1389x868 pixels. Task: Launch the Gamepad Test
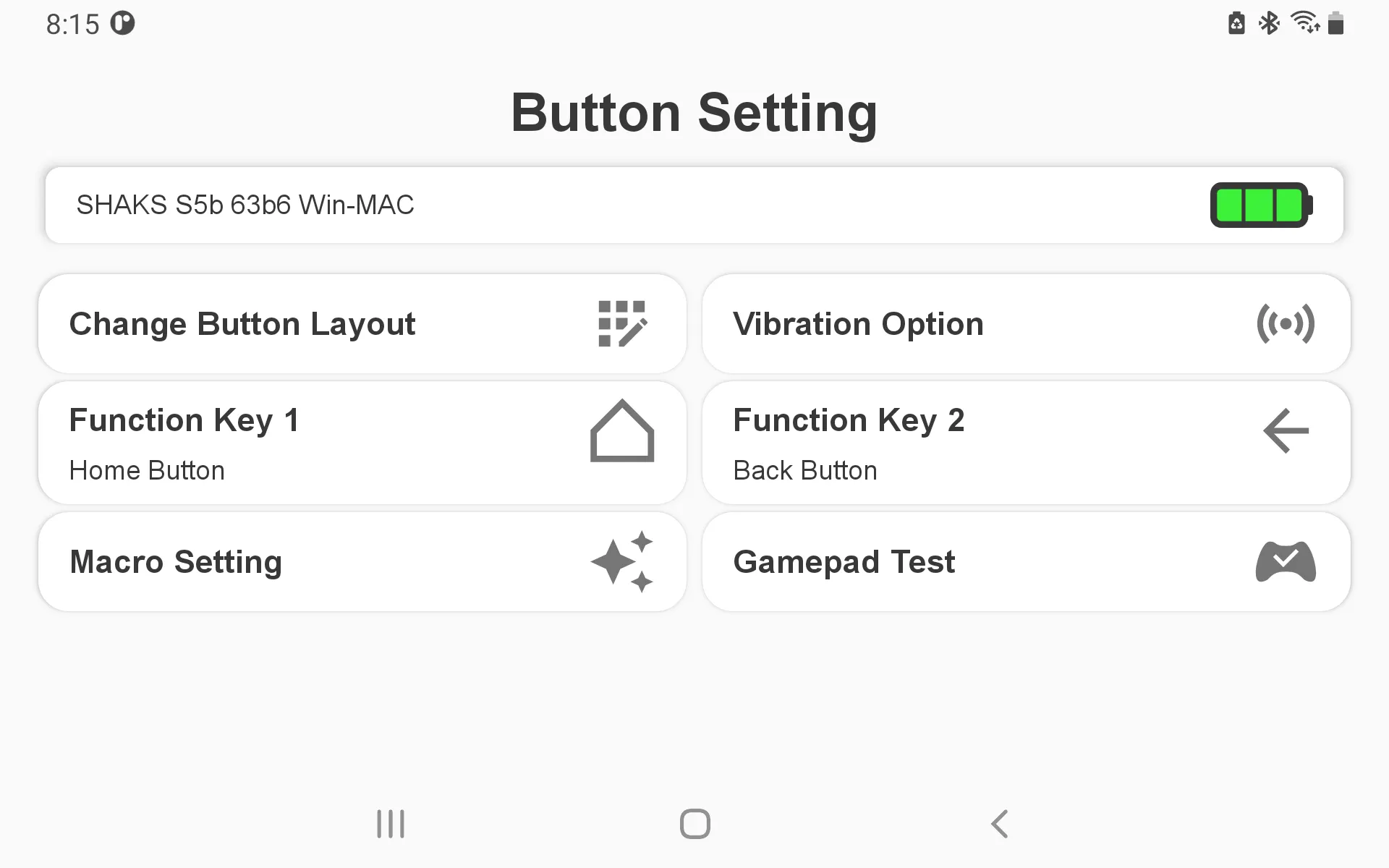point(844,562)
